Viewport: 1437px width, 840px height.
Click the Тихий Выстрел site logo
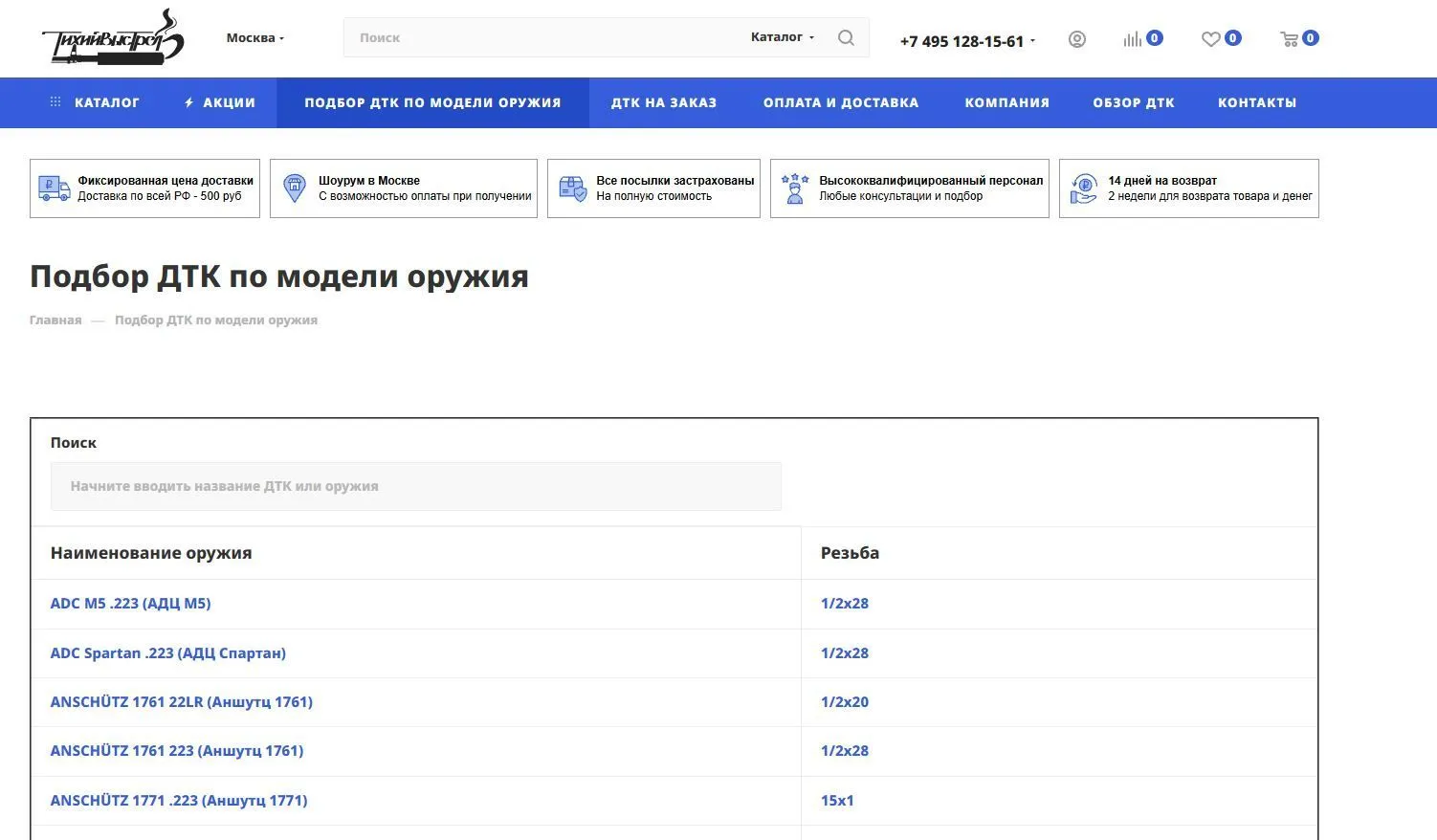pyautogui.click(x=112, y=38)
